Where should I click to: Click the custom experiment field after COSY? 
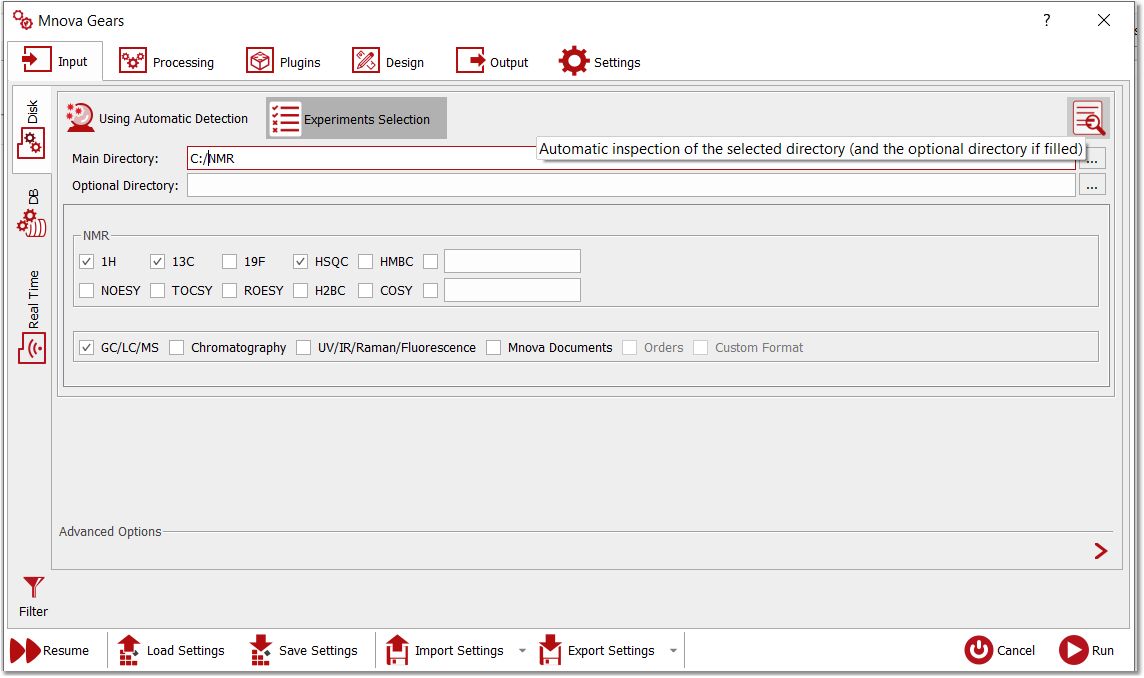(x=512, y=290)
